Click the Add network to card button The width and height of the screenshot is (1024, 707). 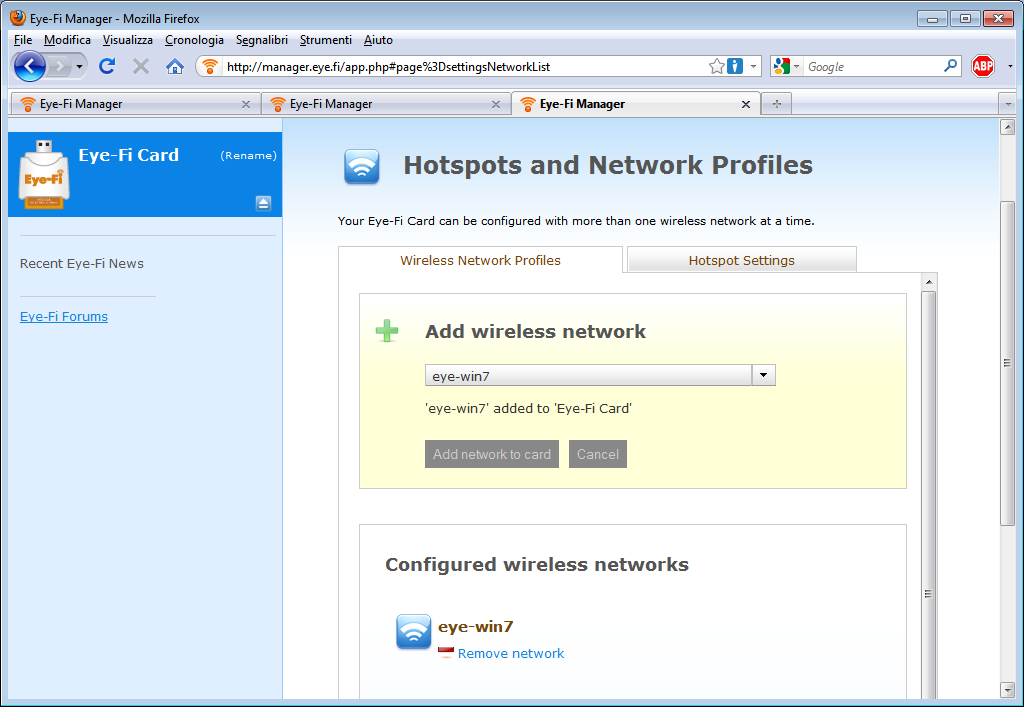coord(492,454)
